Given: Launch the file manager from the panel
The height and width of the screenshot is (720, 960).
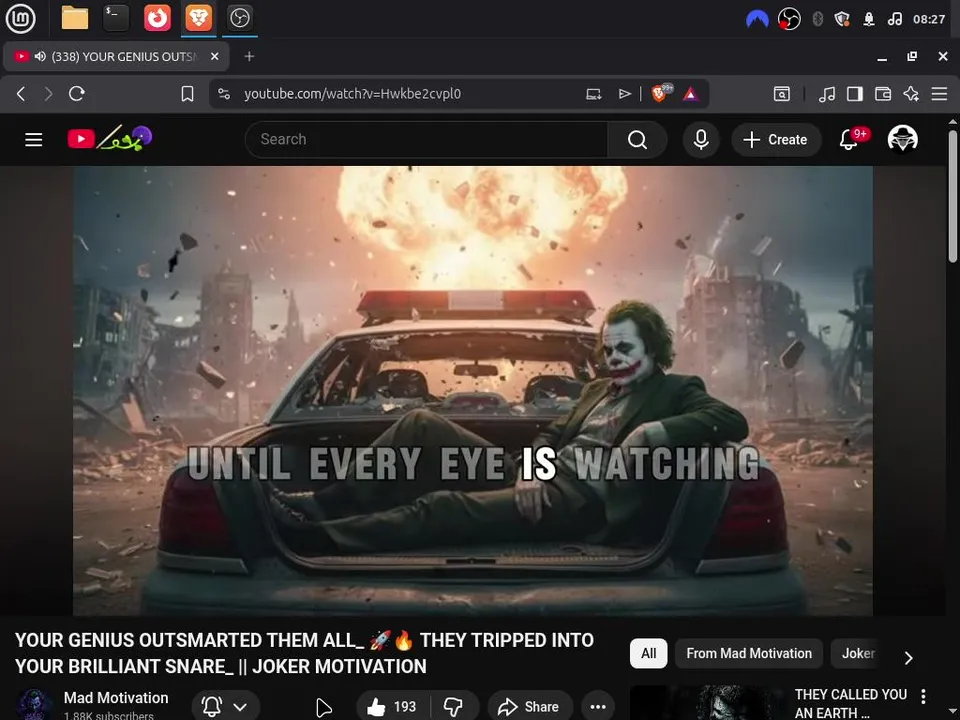Looking at the screenshot, I should pos(75,18).
